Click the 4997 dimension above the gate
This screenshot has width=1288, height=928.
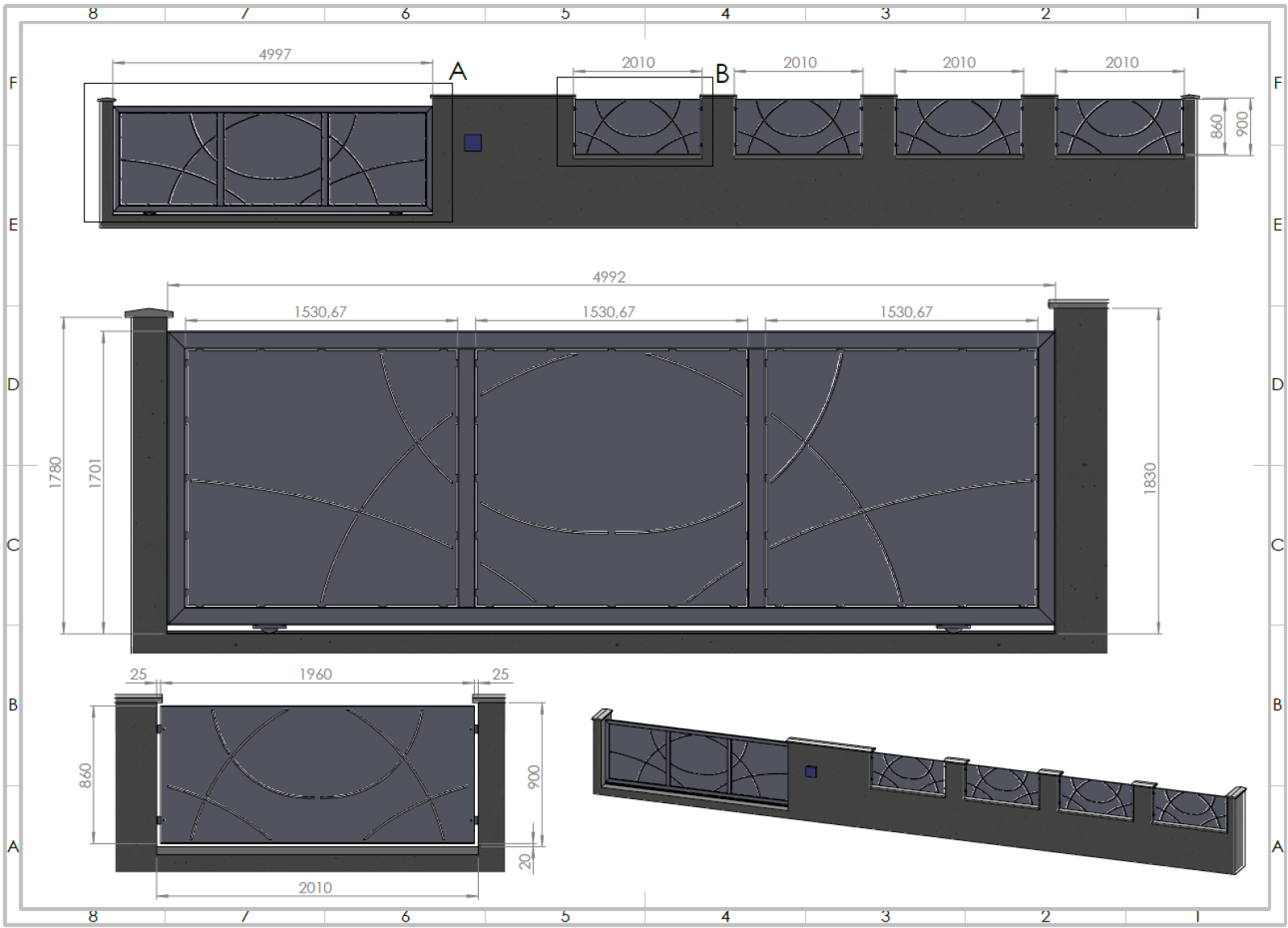(x=275, y=55)
